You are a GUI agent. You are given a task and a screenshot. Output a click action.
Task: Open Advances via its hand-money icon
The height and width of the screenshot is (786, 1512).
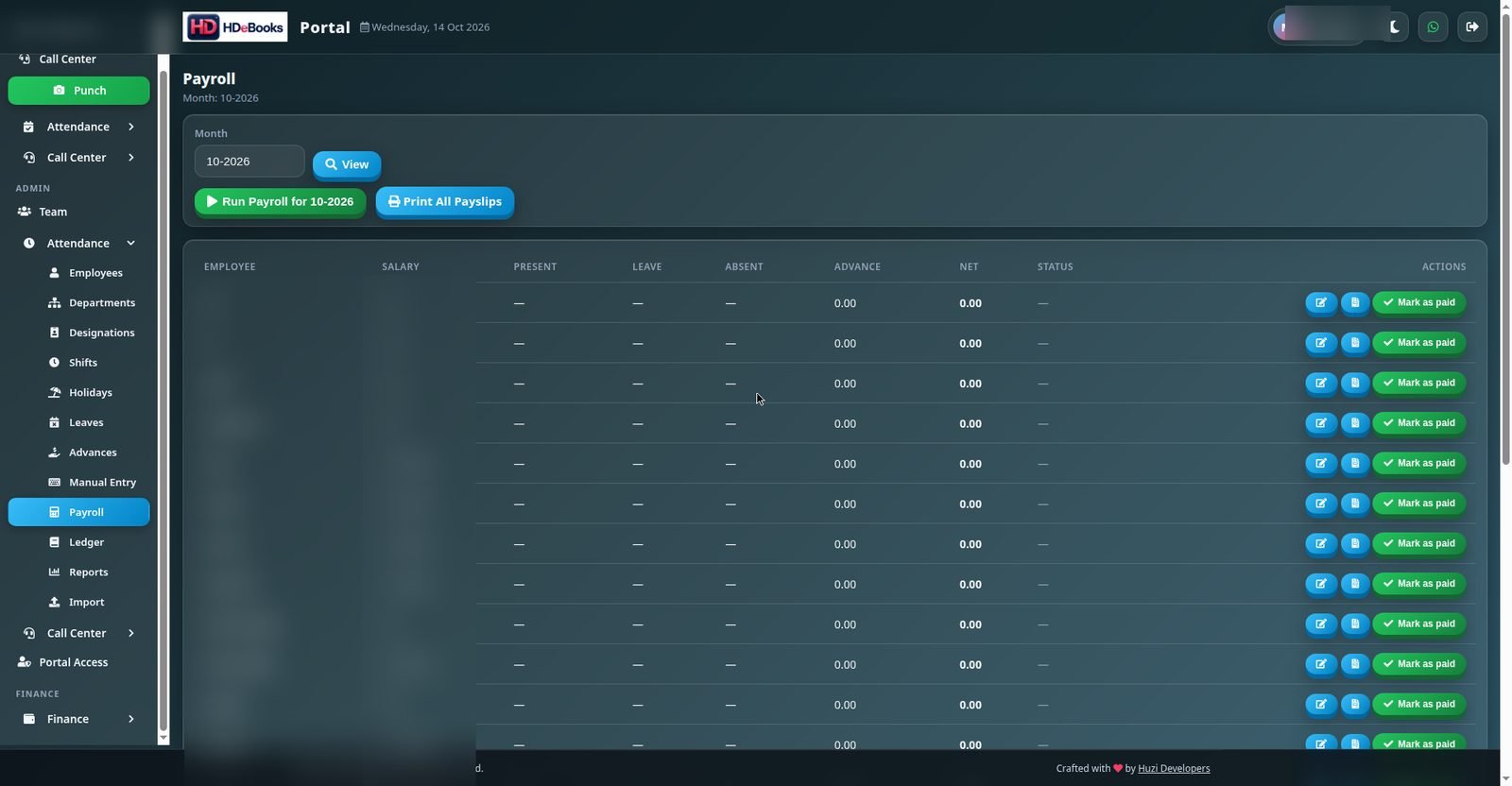click(54, 453)
